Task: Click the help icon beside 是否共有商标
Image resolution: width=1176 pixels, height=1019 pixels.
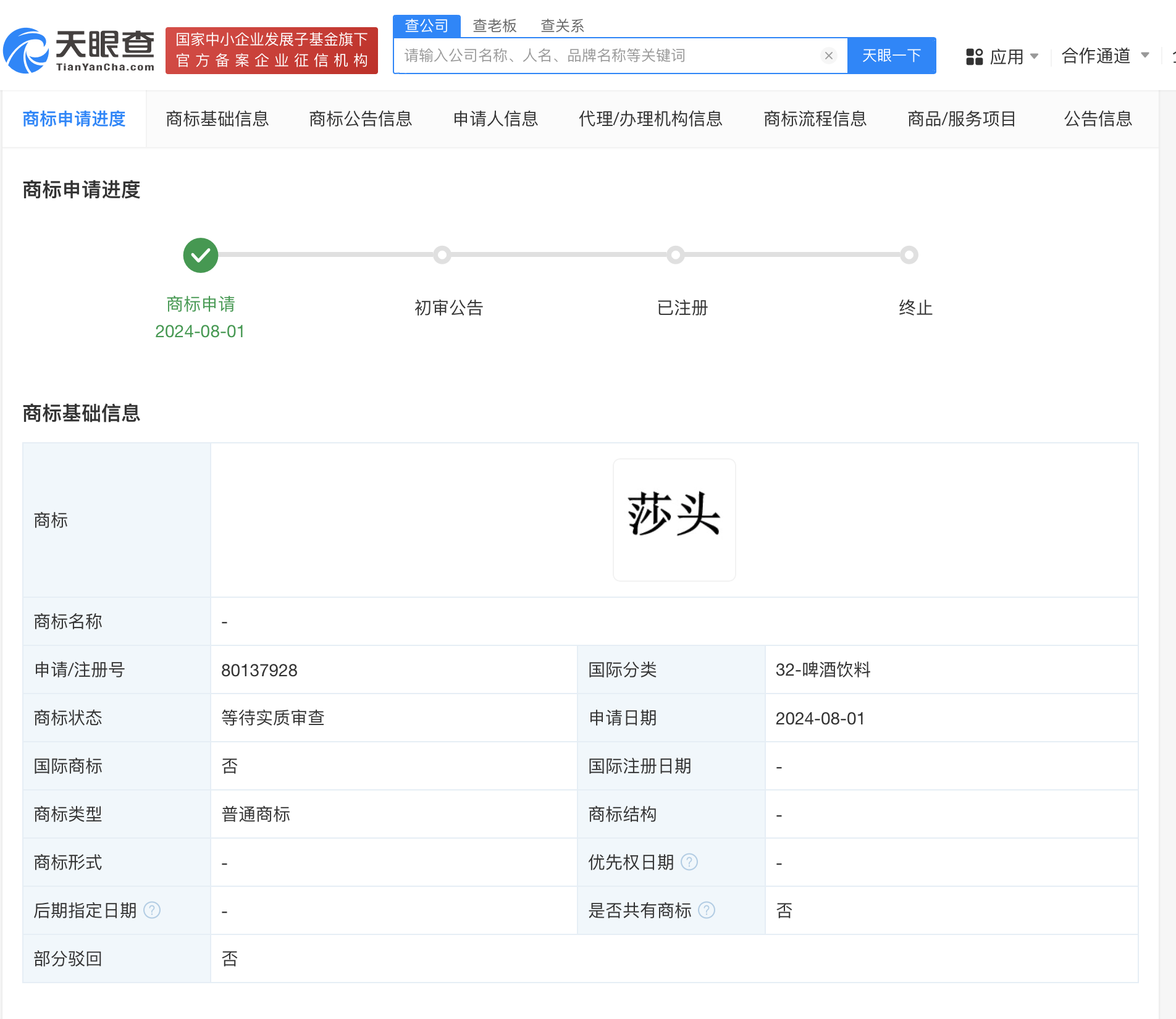Action: (707, 910)
